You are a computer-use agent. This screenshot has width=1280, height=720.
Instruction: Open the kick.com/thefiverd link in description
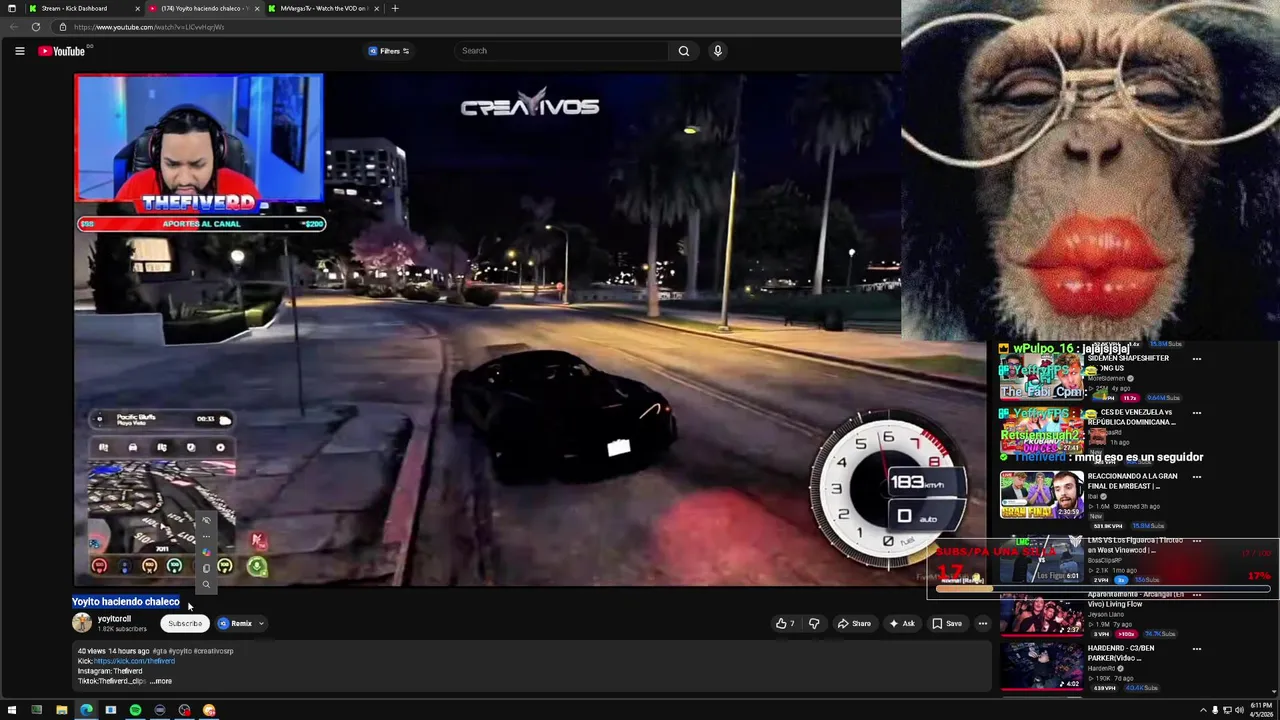tap(134, 661)
